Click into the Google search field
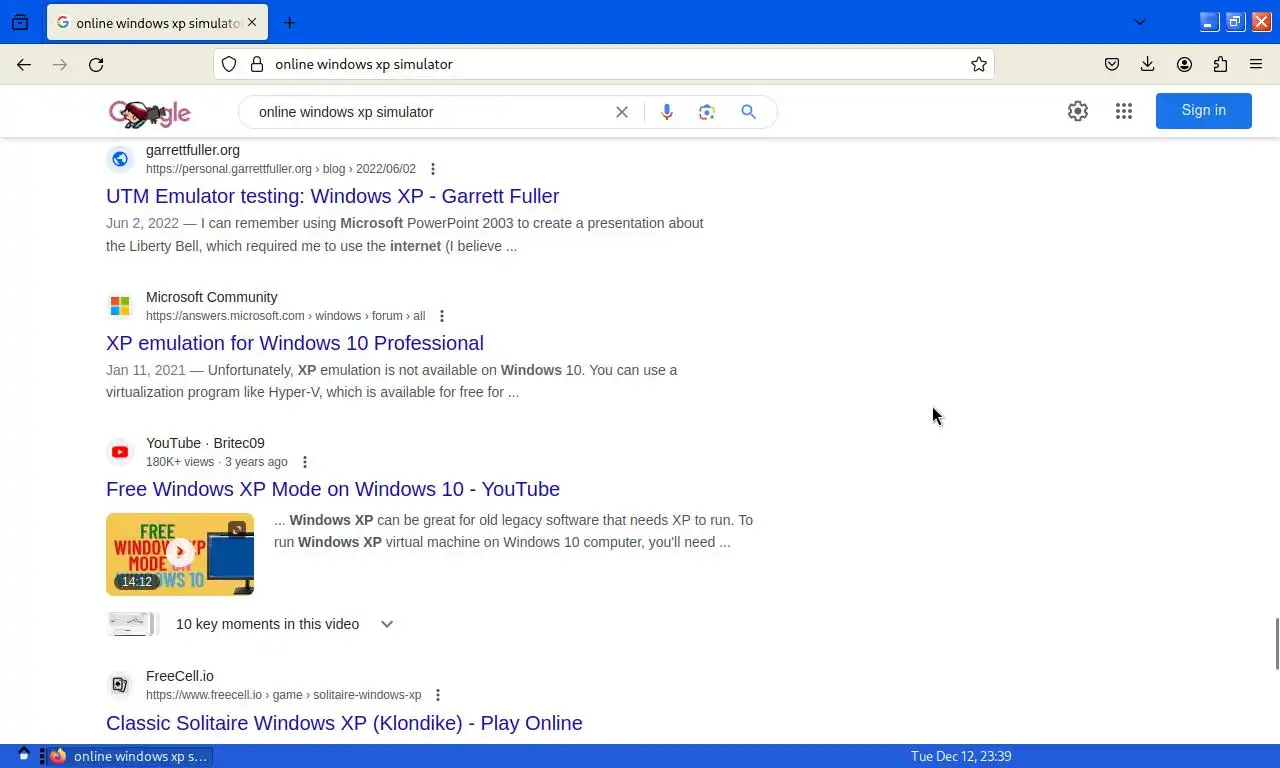The width and height of the screenshot is (1280, 768). point(430,112)
